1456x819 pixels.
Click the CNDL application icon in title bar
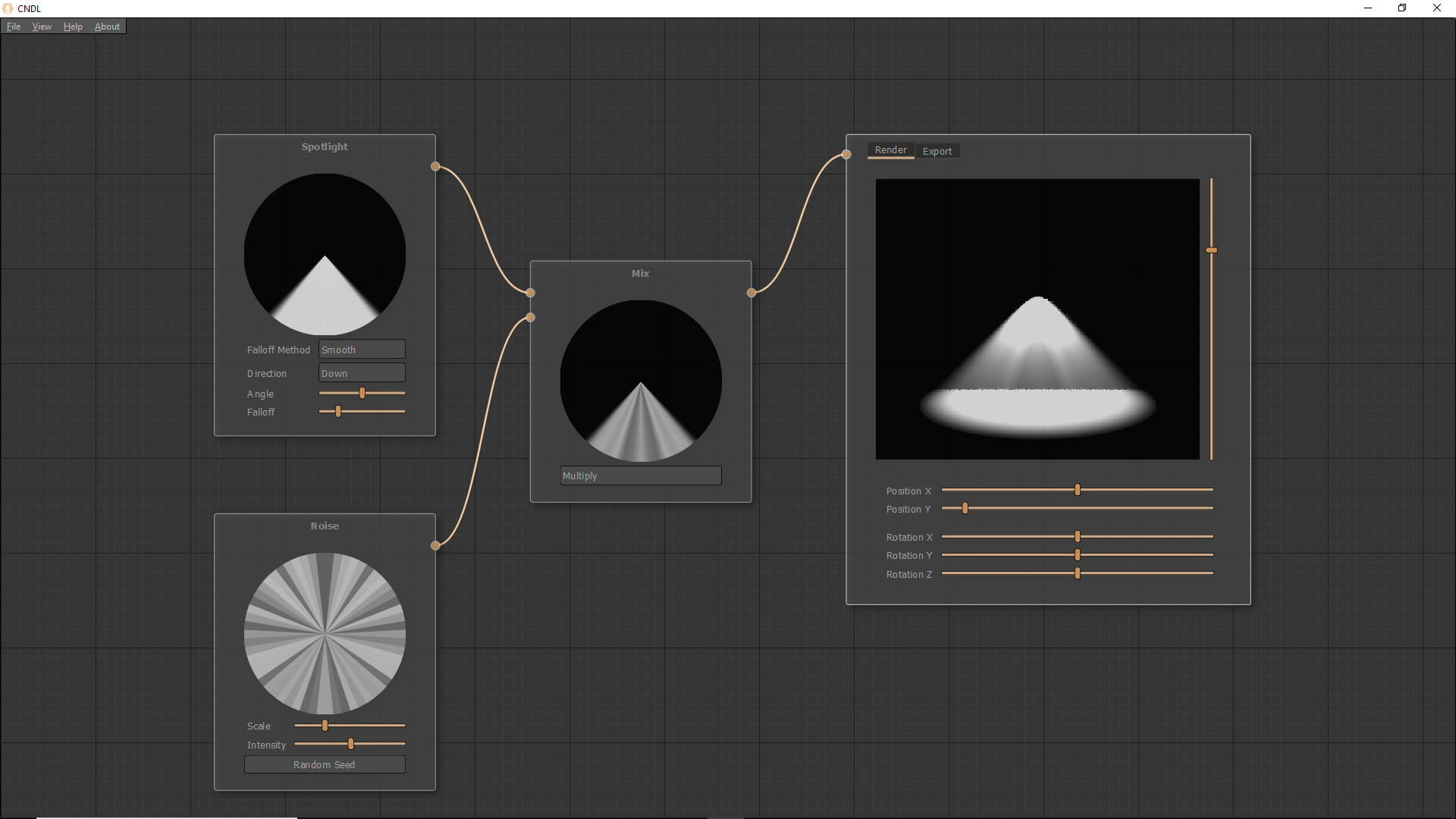(x=7, y=8)
